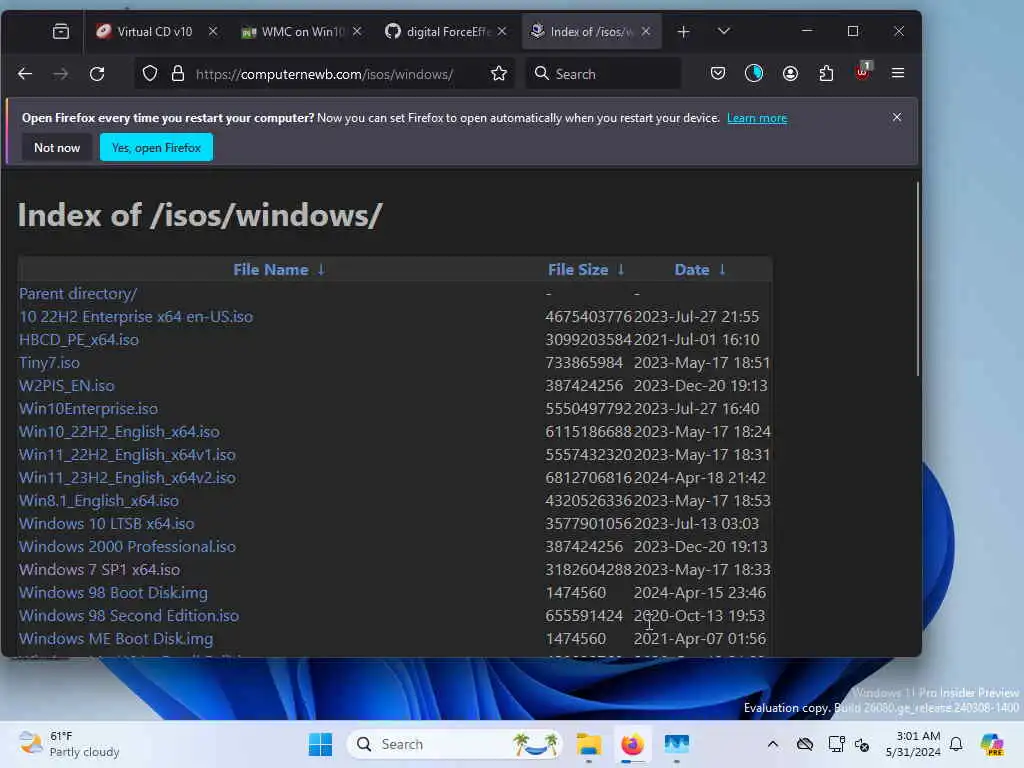1024x768 pixels.
Task: Click the network display tray icon
Action: [x=836, y=744]
